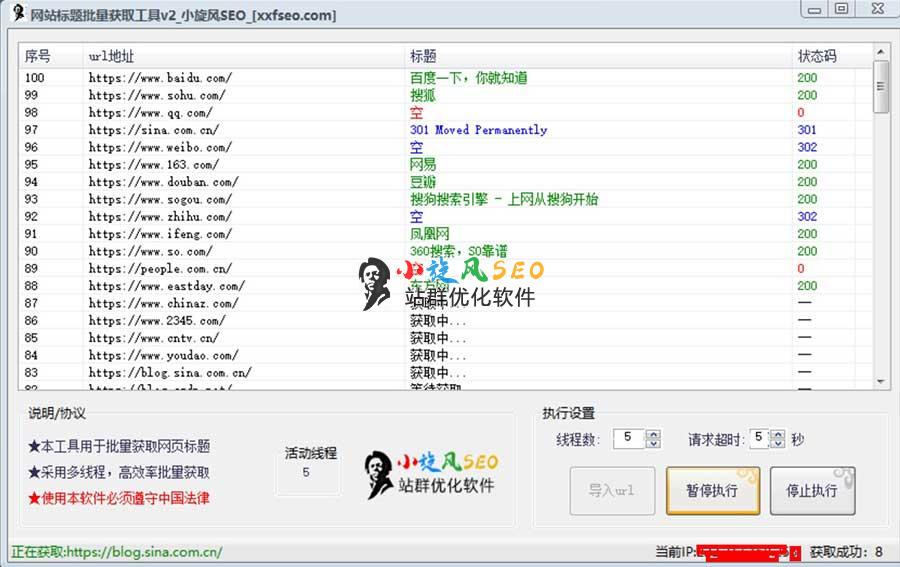Select the https://www.zhihu.com/ row
Image resolution: width=900 pixels, height=567 pixels.
tap(445, 216)
